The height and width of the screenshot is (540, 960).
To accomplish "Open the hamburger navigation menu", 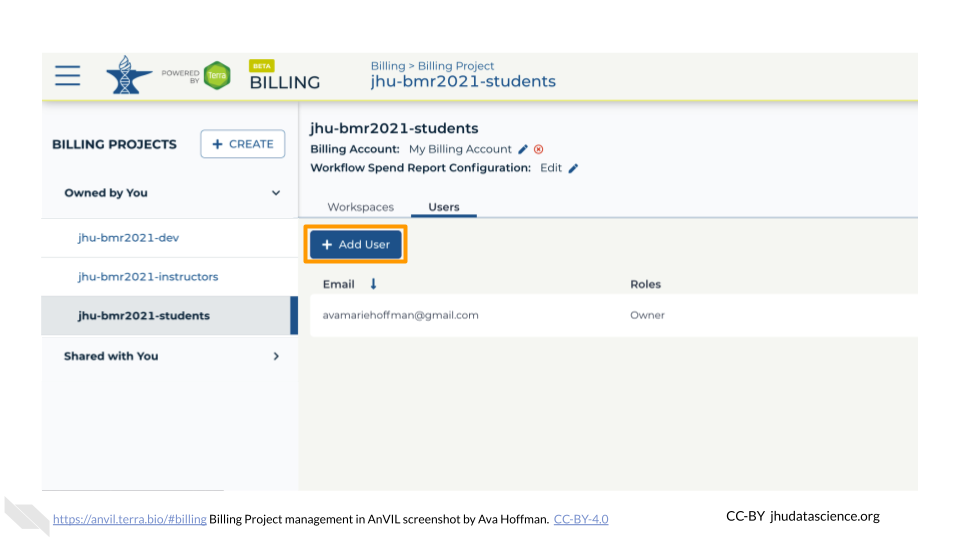I will coord(67,75).
